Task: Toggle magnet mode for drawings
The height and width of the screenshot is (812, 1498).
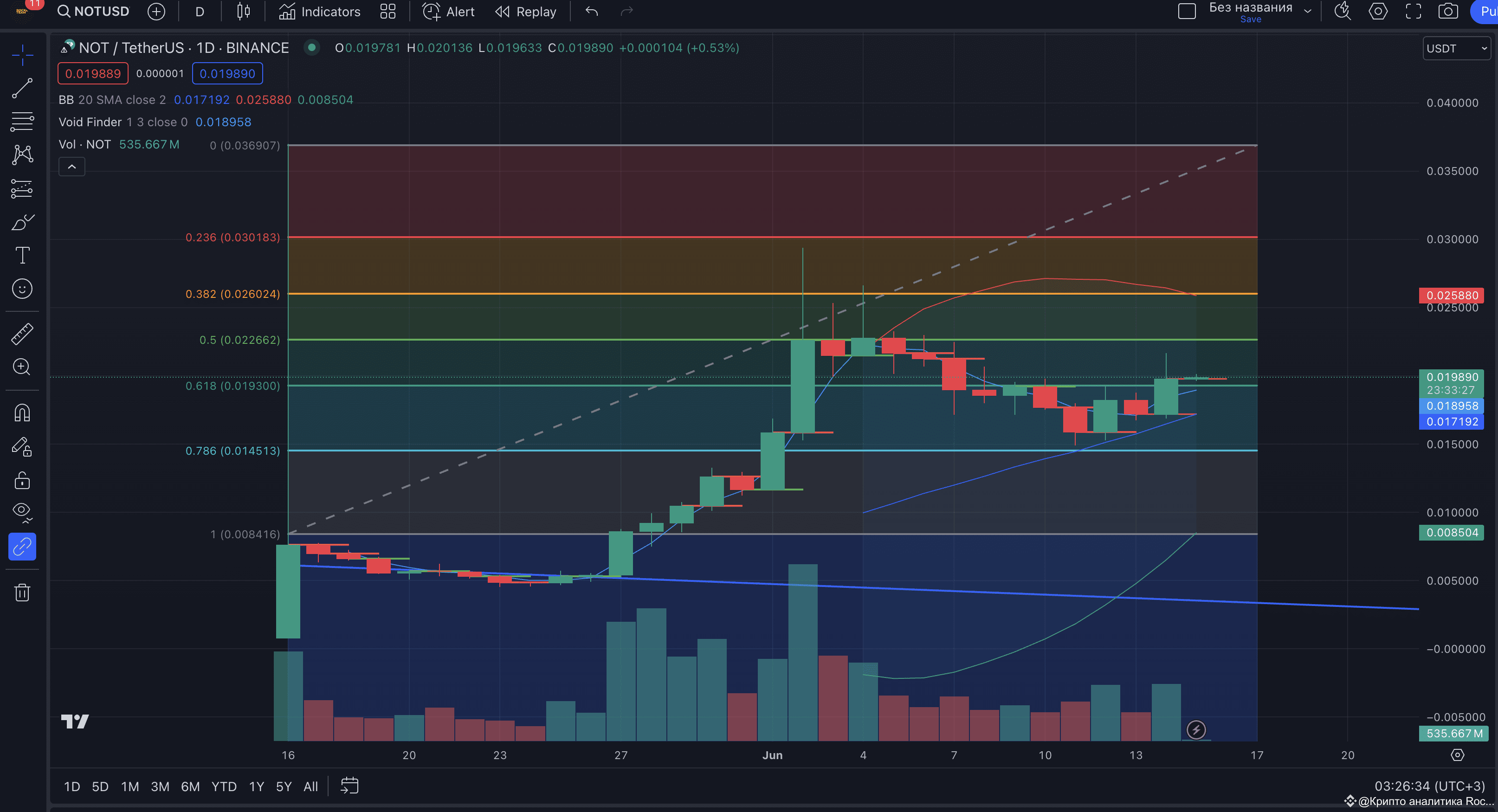Action: coord(22,412)
